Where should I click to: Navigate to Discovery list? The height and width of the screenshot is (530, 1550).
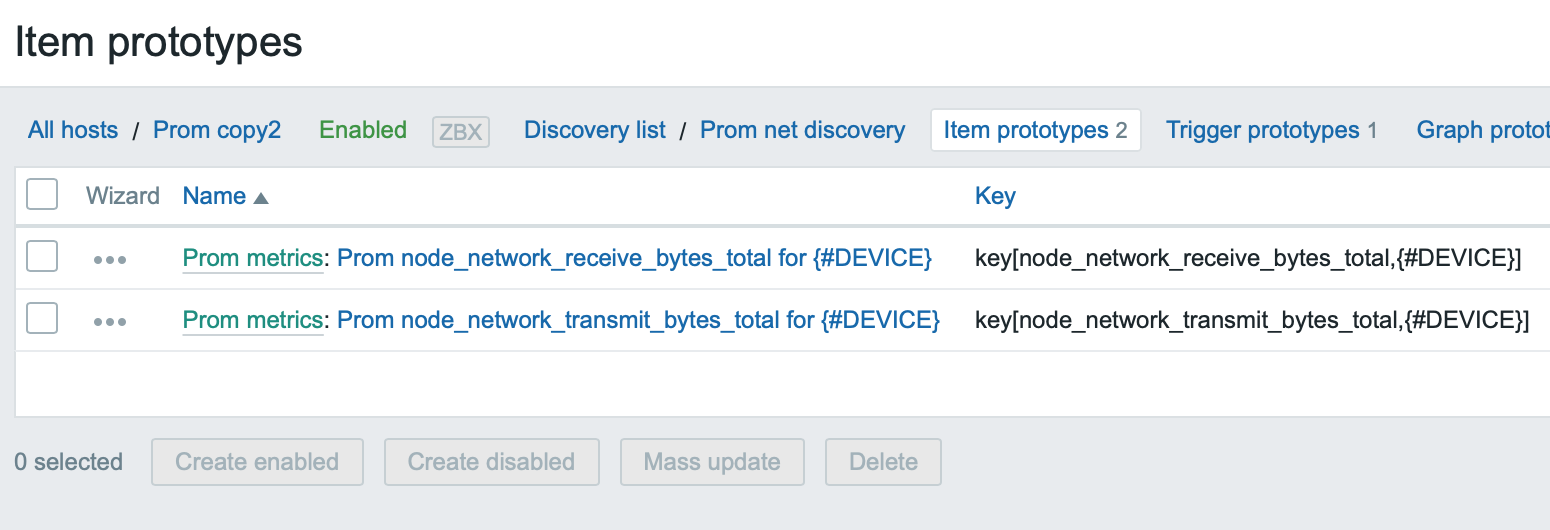point(595,130)
